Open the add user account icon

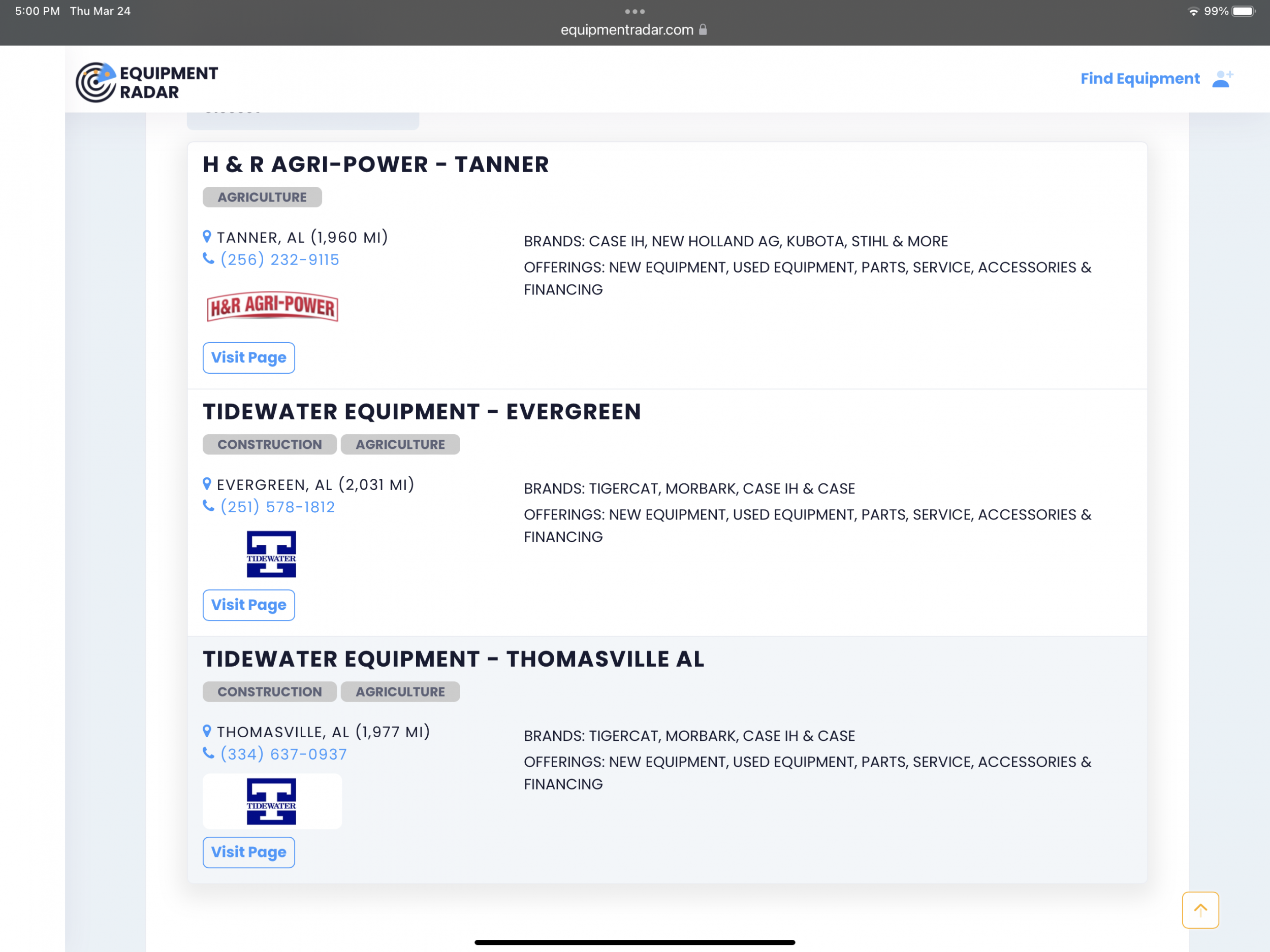click(1222, 79)
